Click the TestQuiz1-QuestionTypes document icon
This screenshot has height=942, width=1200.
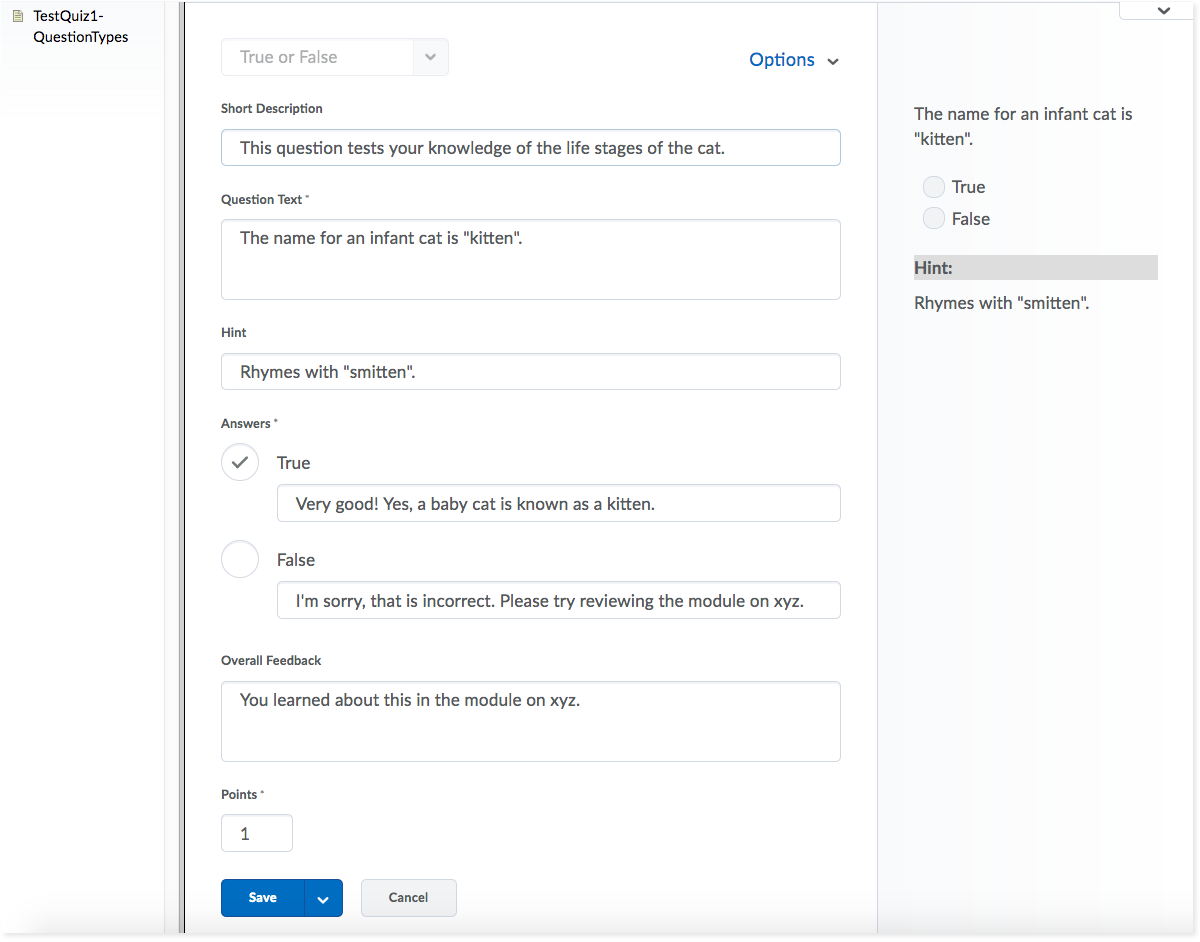point(17,17)
